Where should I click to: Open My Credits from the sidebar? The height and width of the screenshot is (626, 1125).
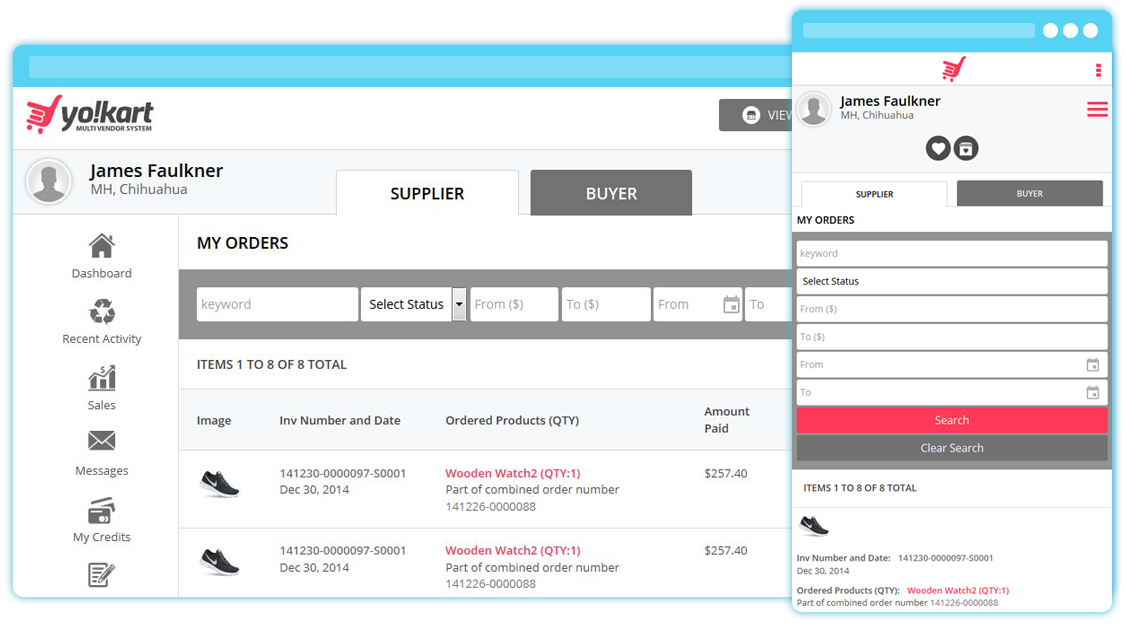(x=101, y=509)
